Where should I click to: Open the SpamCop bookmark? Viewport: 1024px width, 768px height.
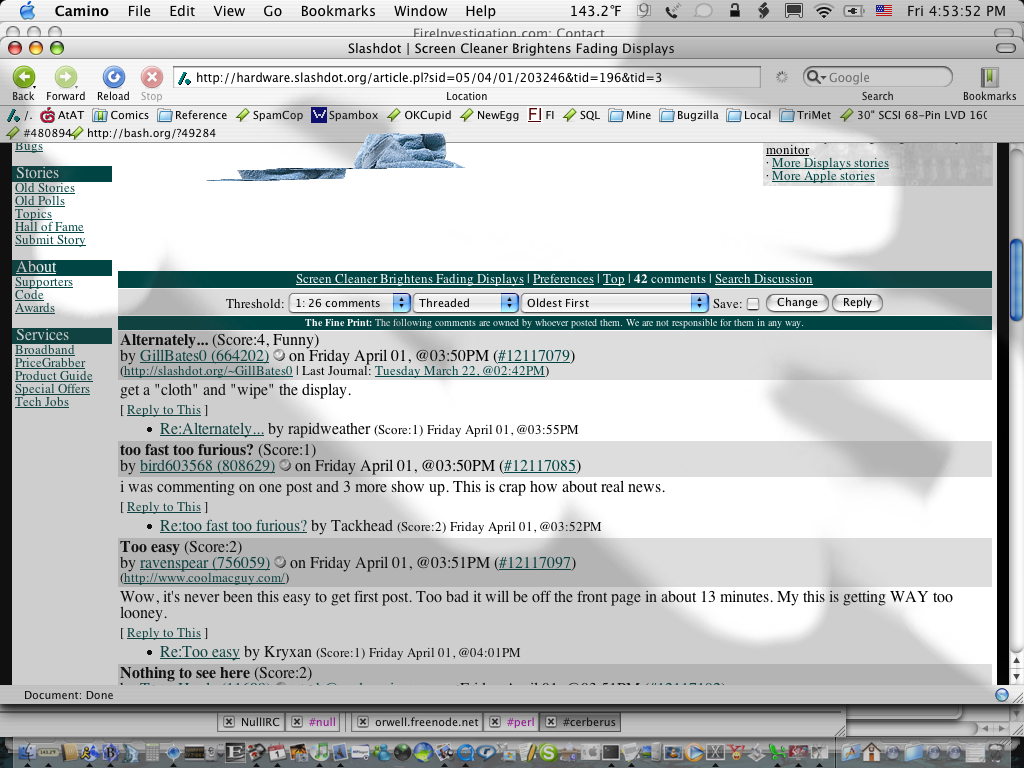(x=270, y=116)
